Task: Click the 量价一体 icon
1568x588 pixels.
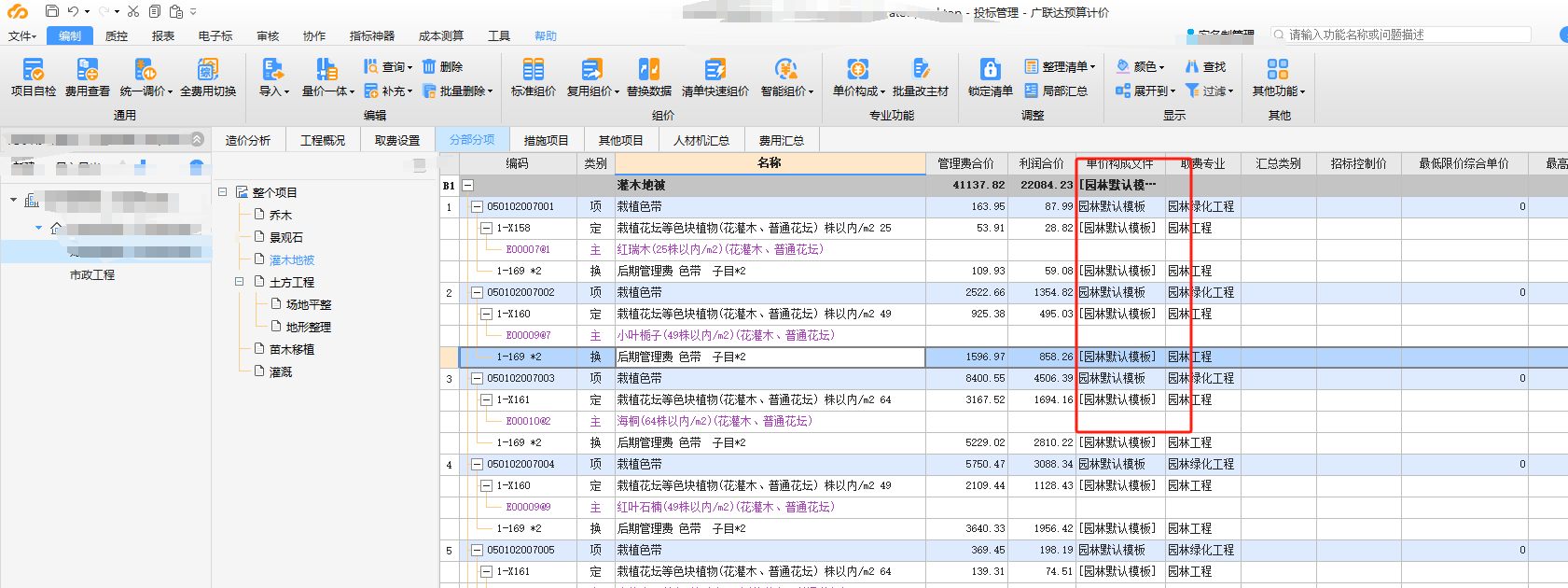Action: coord(326,70)
